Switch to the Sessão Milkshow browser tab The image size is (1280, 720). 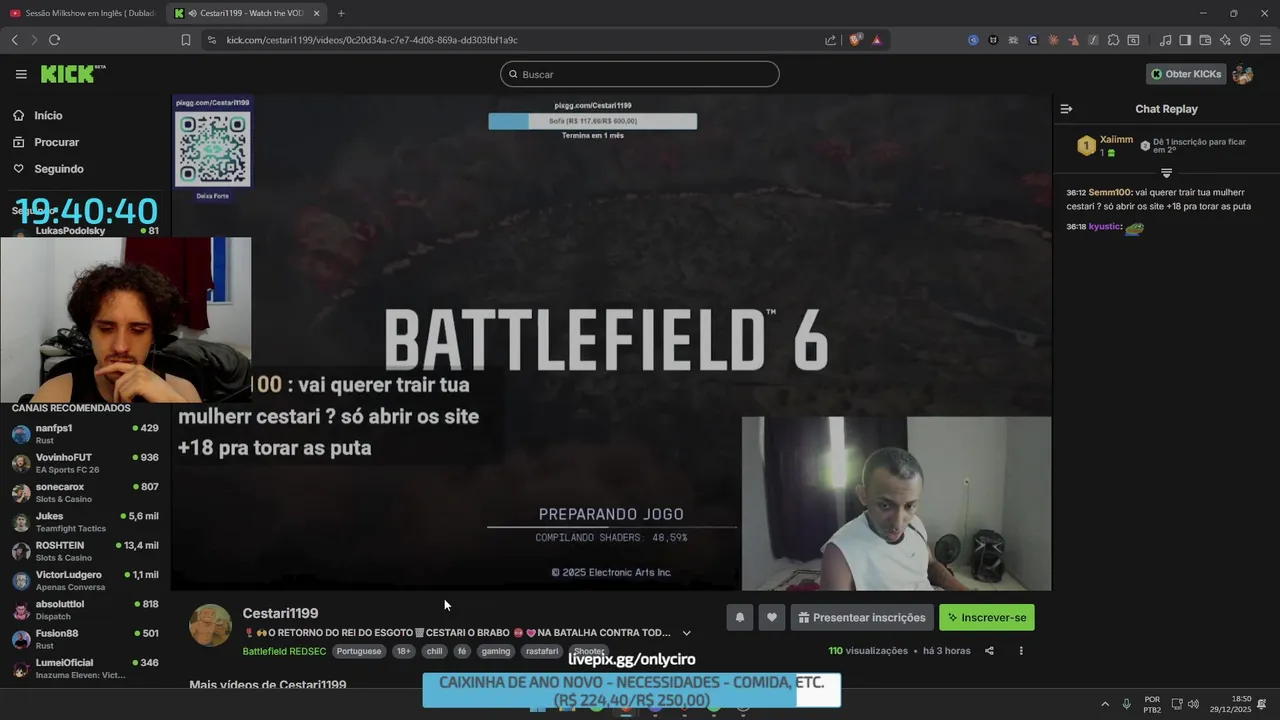82,13
